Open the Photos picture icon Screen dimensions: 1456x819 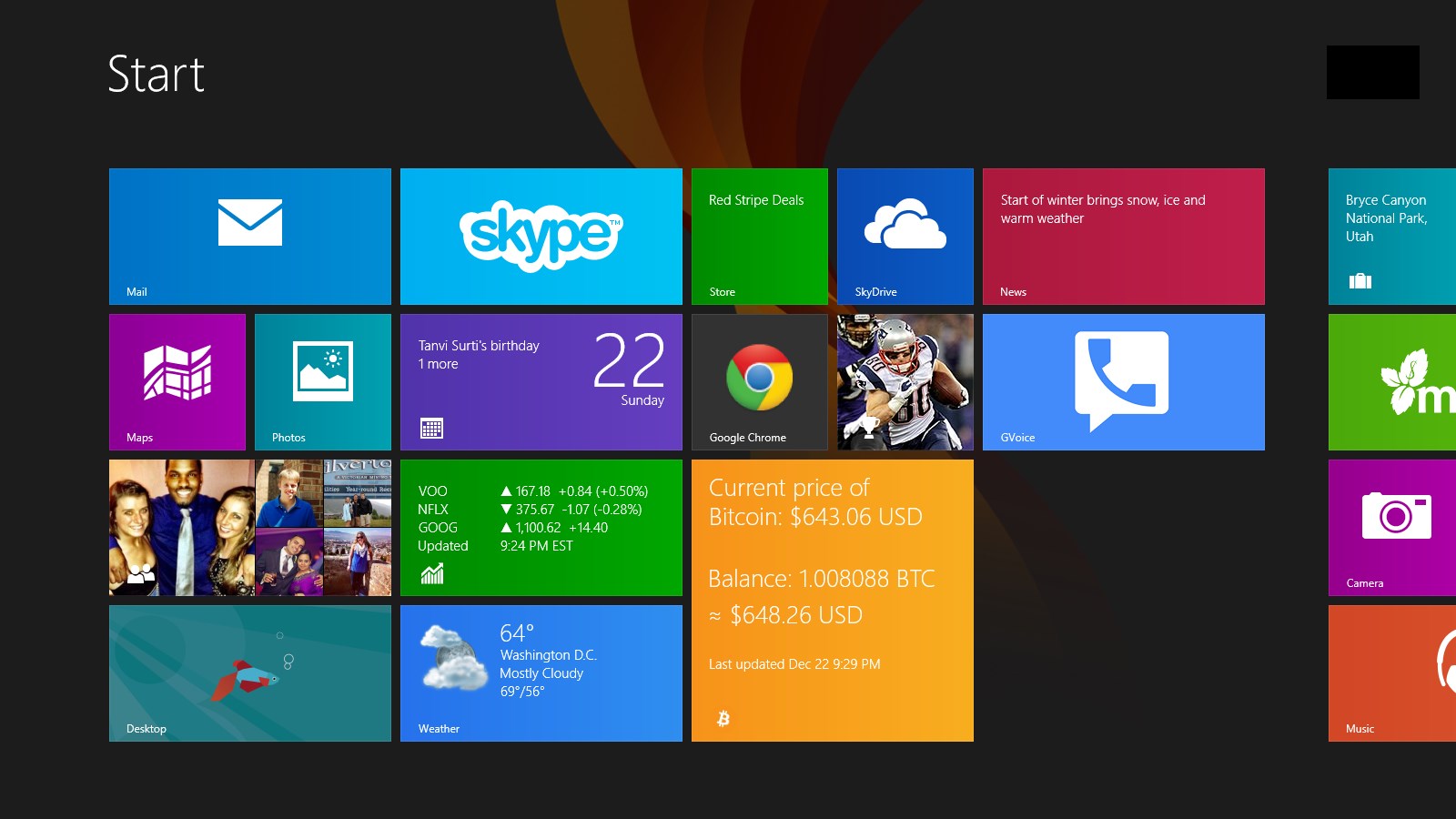(x=323, y=371)
